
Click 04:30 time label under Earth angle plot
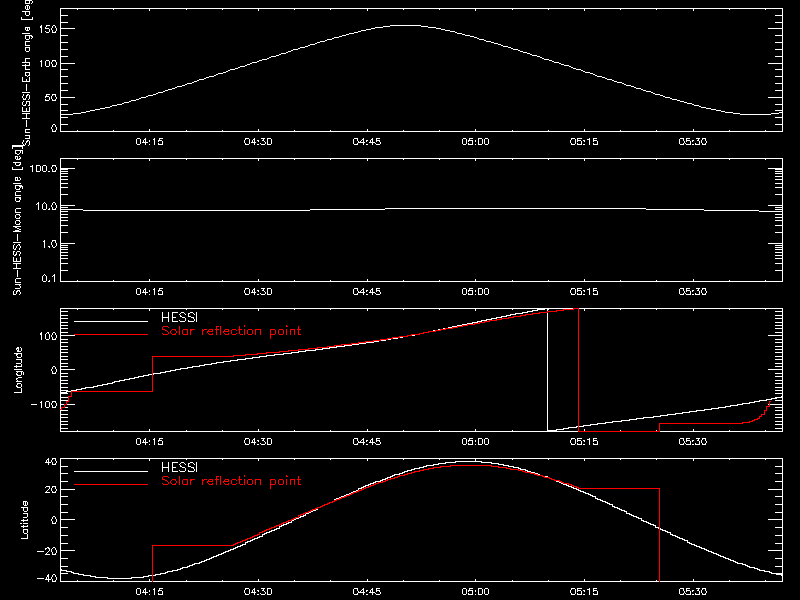[x=258, y=142]
